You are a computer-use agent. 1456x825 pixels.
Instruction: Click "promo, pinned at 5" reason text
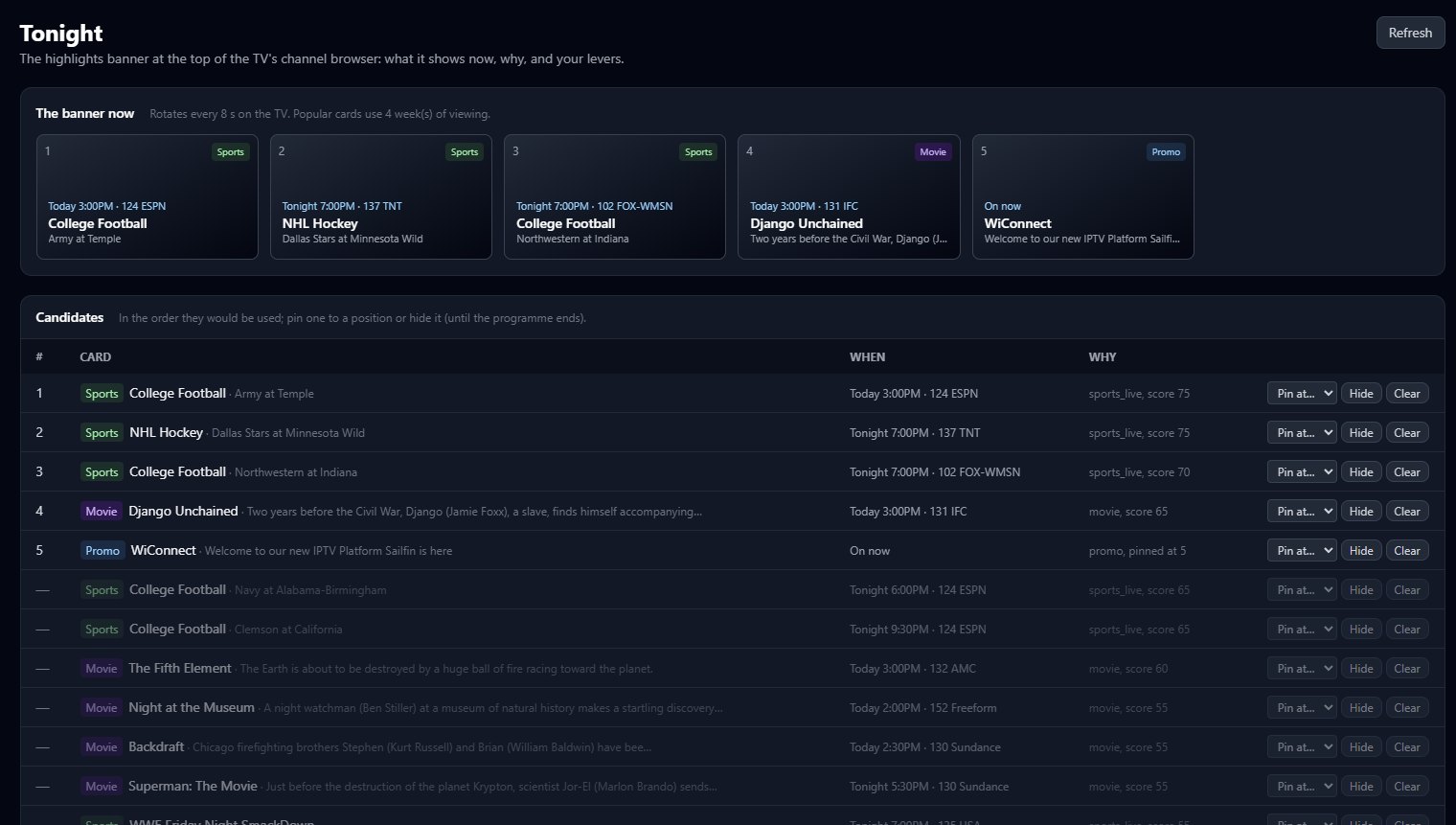[x=1137, y=551]
